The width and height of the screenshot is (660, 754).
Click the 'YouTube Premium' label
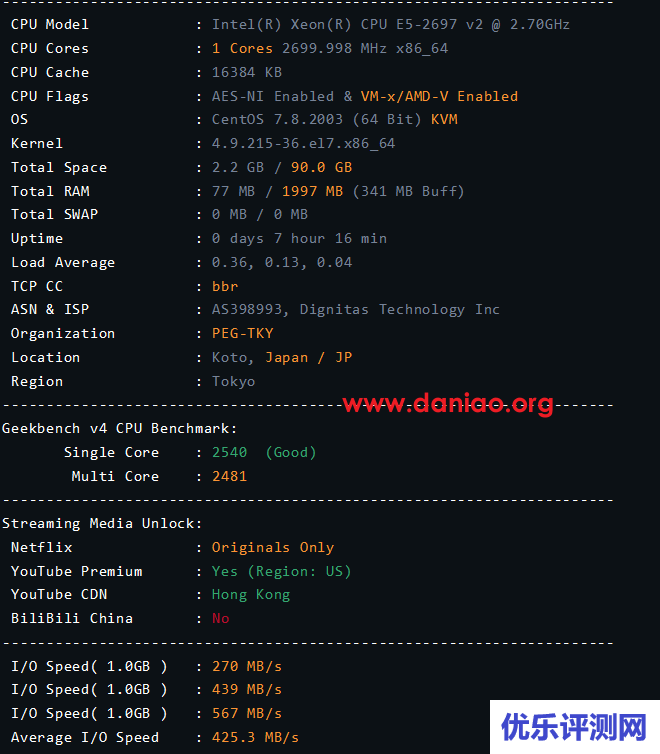76,571
